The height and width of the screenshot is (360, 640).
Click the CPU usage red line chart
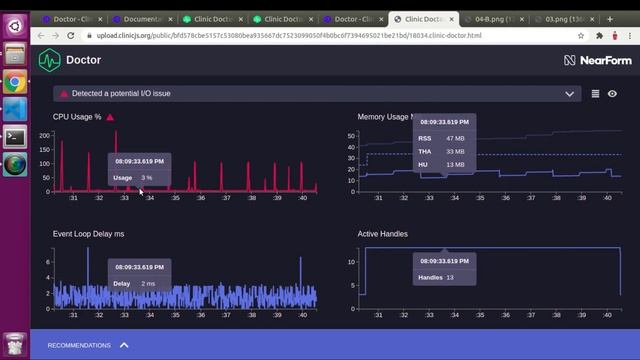186,162
